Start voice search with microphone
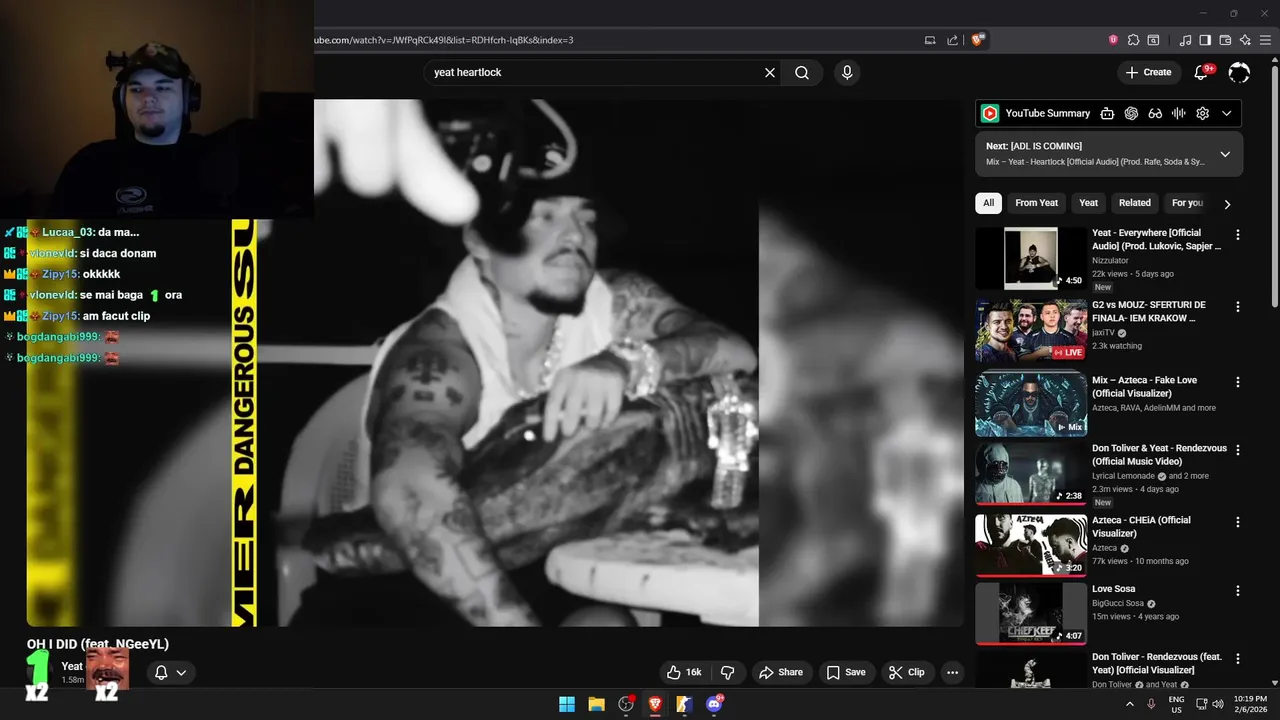1280x720 pixels. [847, 73]
